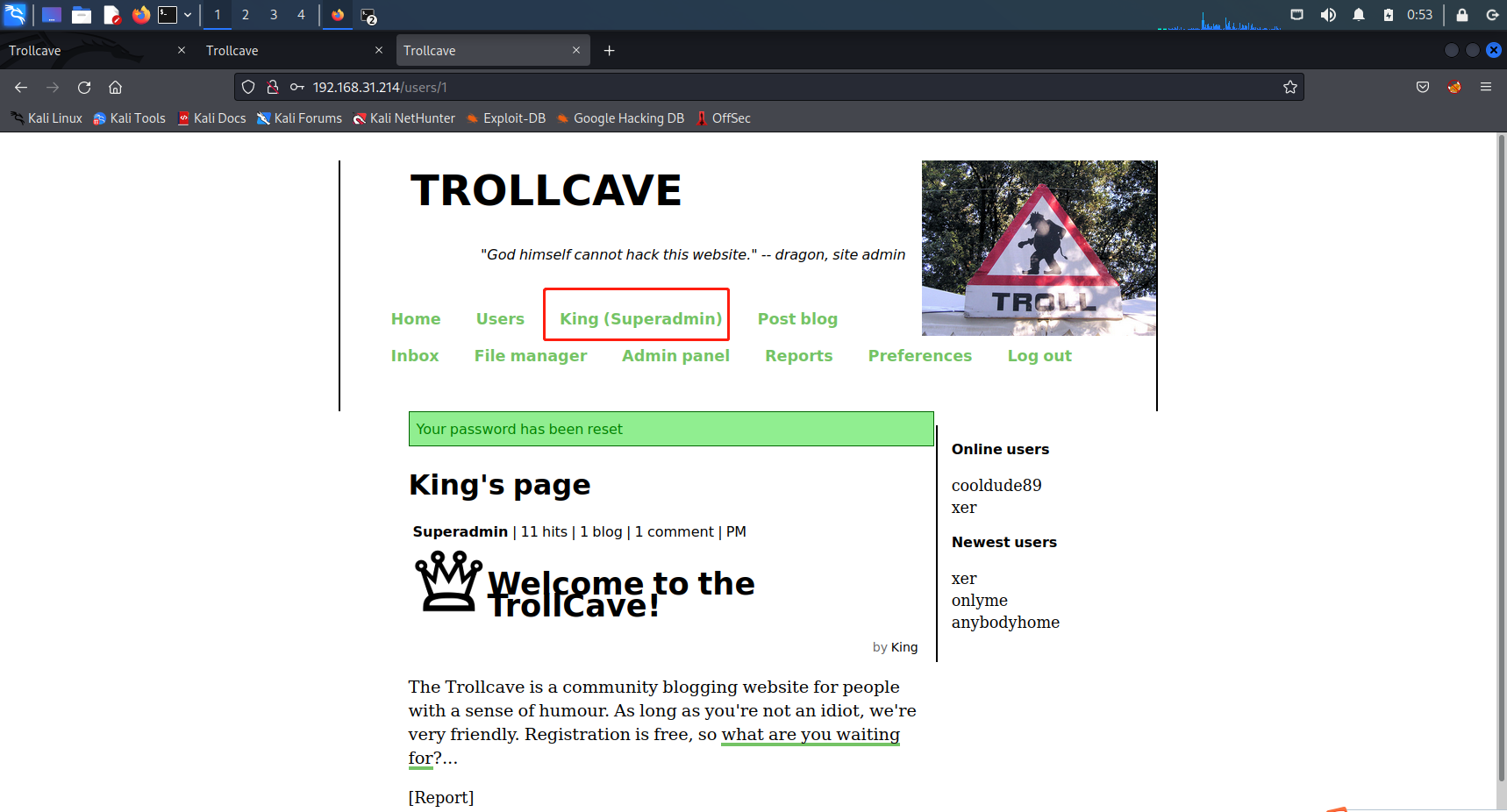Click the tracking protection shield icon

tap(248, 87)
